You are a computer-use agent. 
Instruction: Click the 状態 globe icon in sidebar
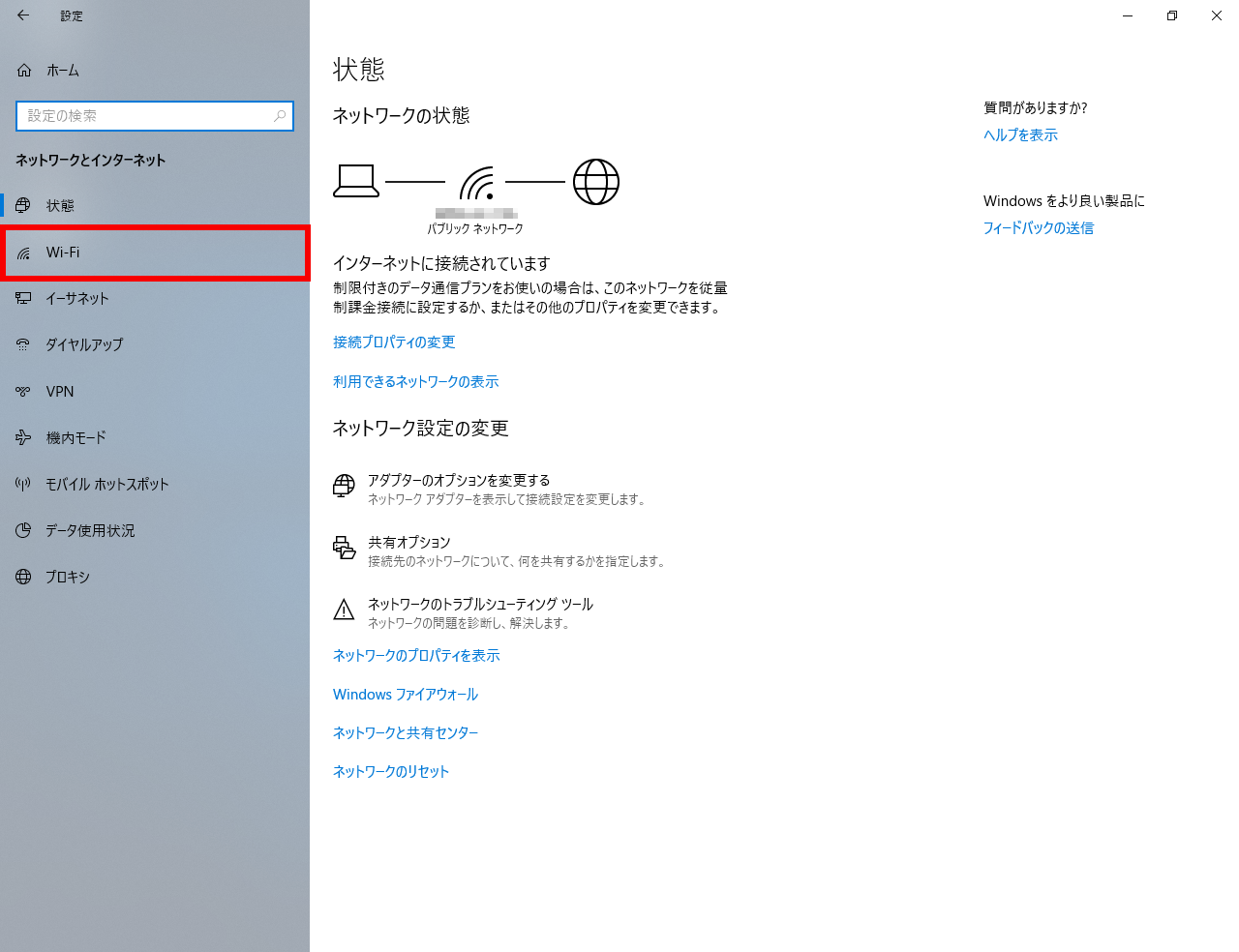tap(23, 205)
